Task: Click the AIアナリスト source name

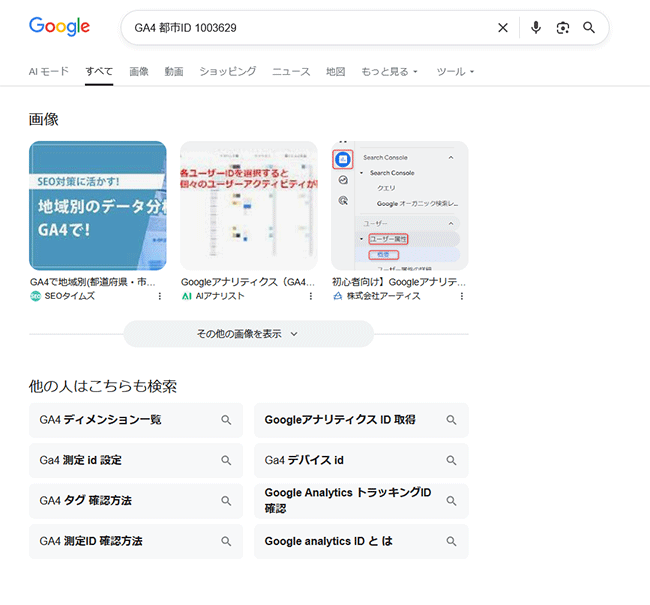Action: click(220, 296)
